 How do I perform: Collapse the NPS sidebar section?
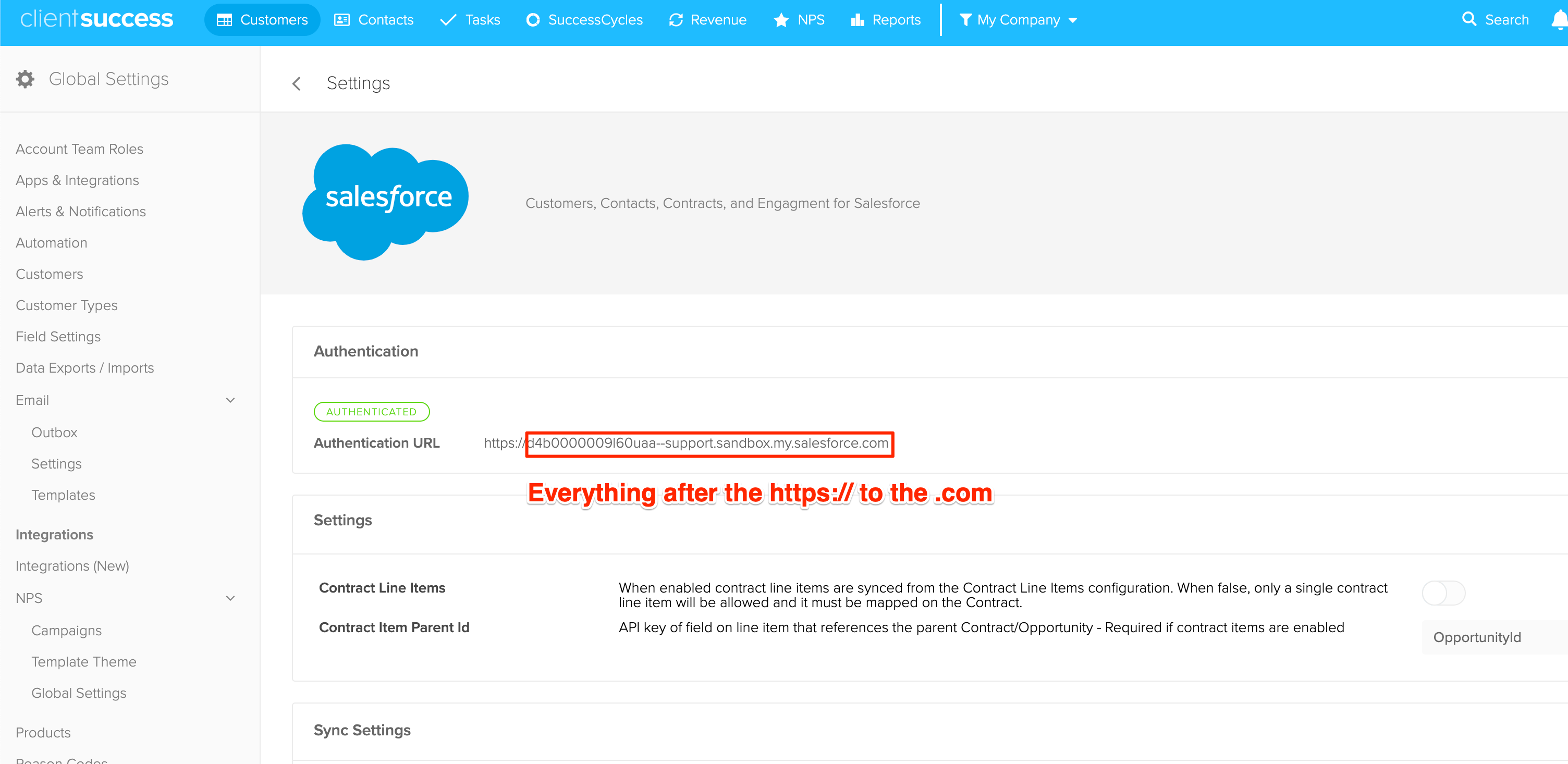(230, 598)
